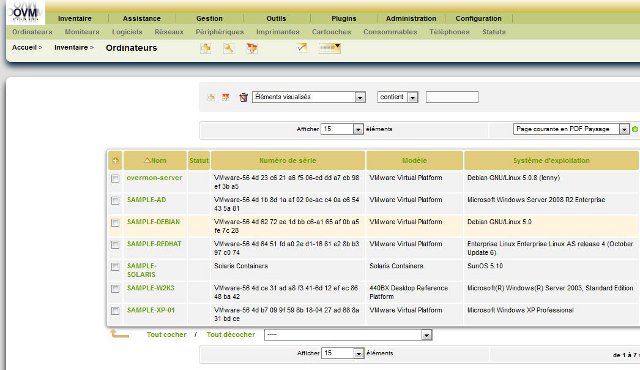Viewport: 640px width, 370px height.
Task: Click Tout cocher link
Action: point(167,334)
